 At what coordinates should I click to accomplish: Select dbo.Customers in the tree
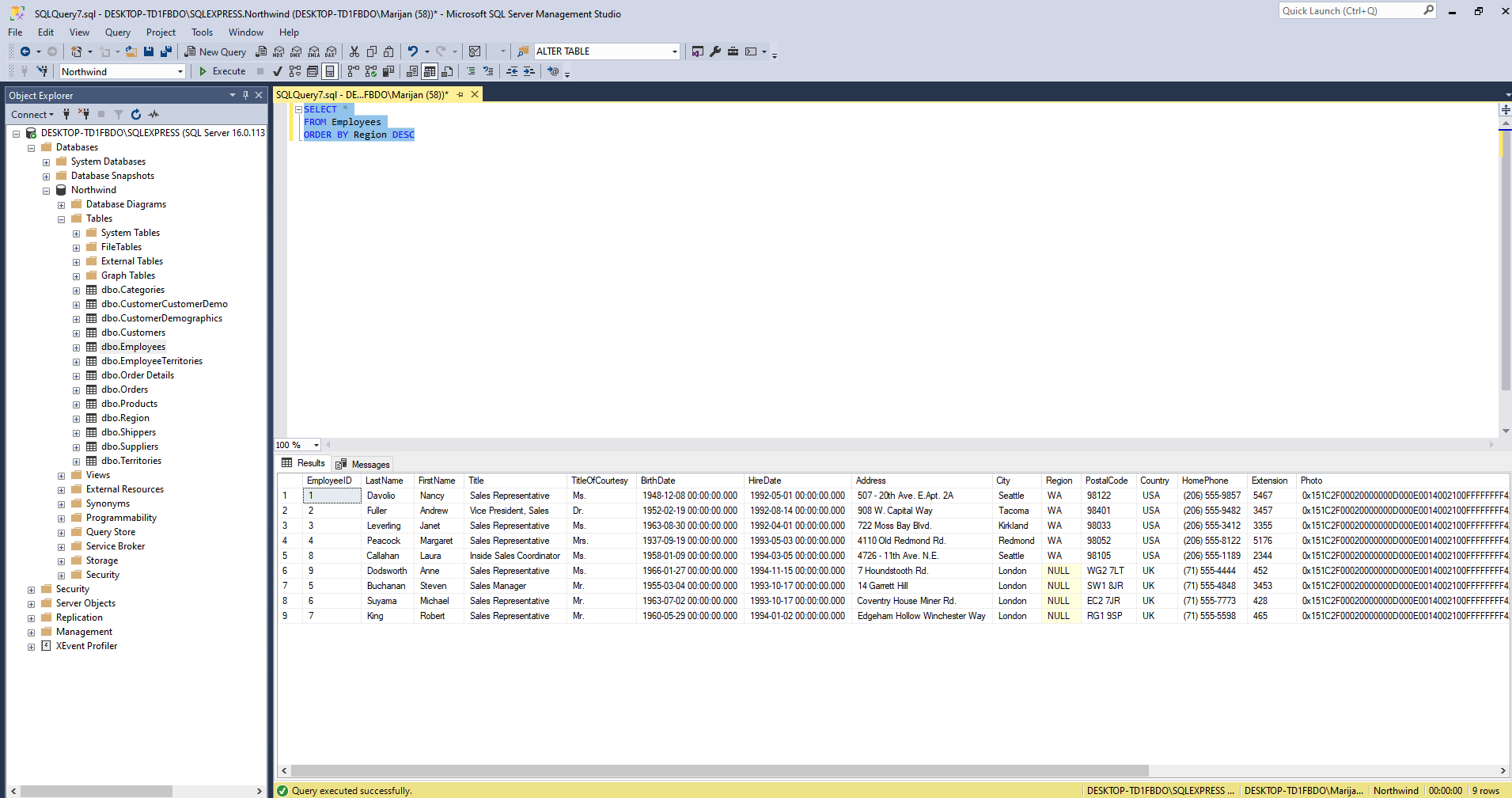pos(133,332)
